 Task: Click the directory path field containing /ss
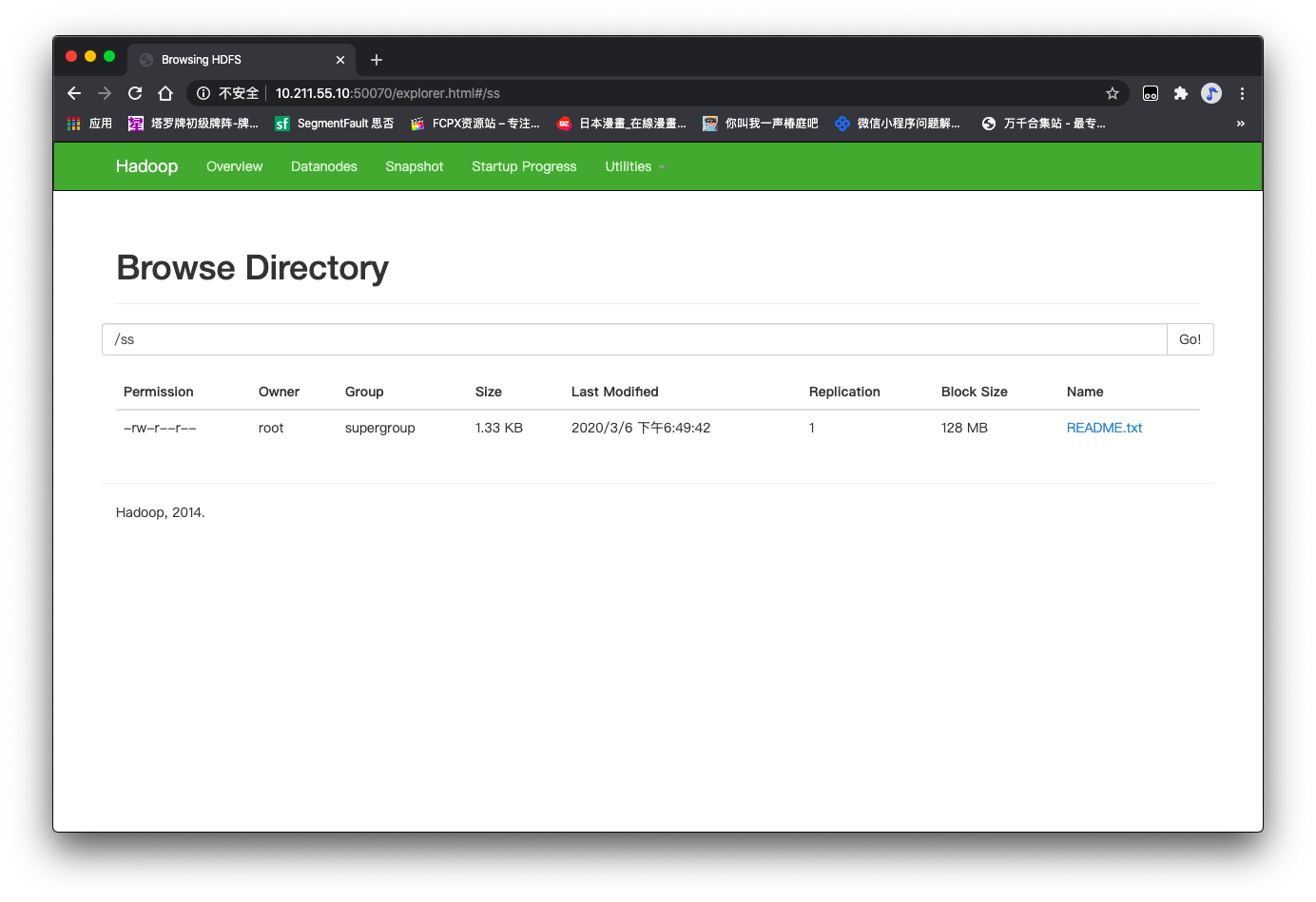pos(634,339)
